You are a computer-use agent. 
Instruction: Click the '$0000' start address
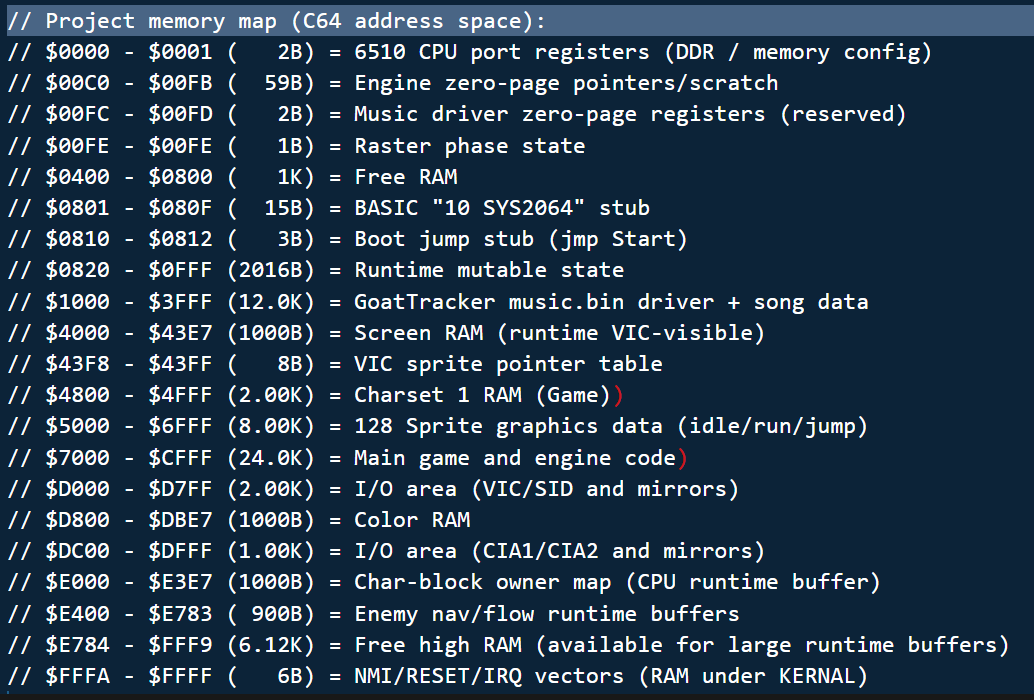[x=77, y=52]
